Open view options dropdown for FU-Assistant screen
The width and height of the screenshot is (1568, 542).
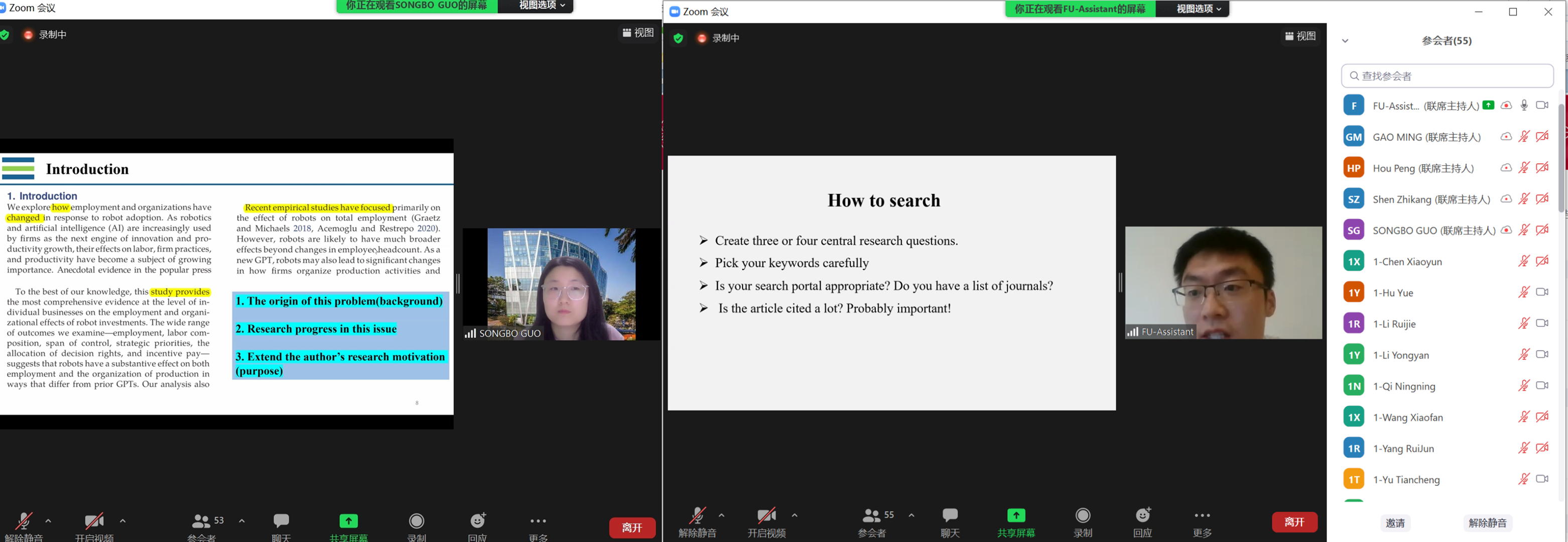click(x=1198, y=9)
